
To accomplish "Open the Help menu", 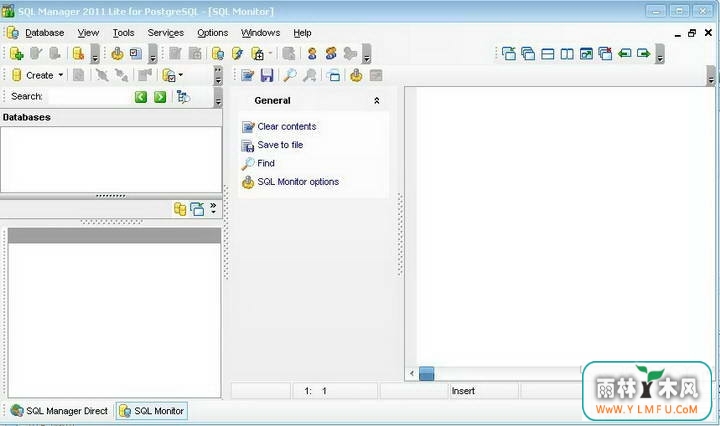I will click(302, 33).
